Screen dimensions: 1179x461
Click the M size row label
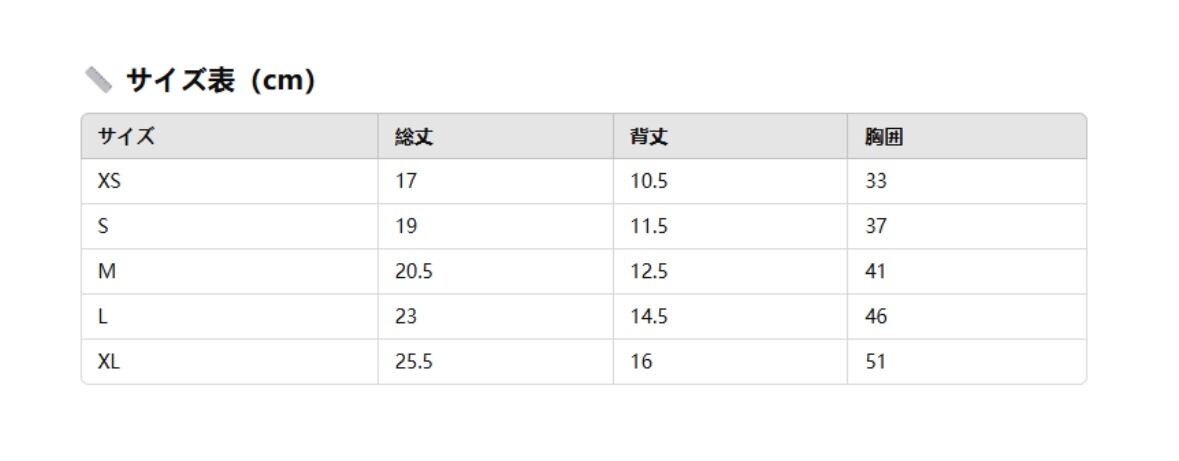[105, 272]
